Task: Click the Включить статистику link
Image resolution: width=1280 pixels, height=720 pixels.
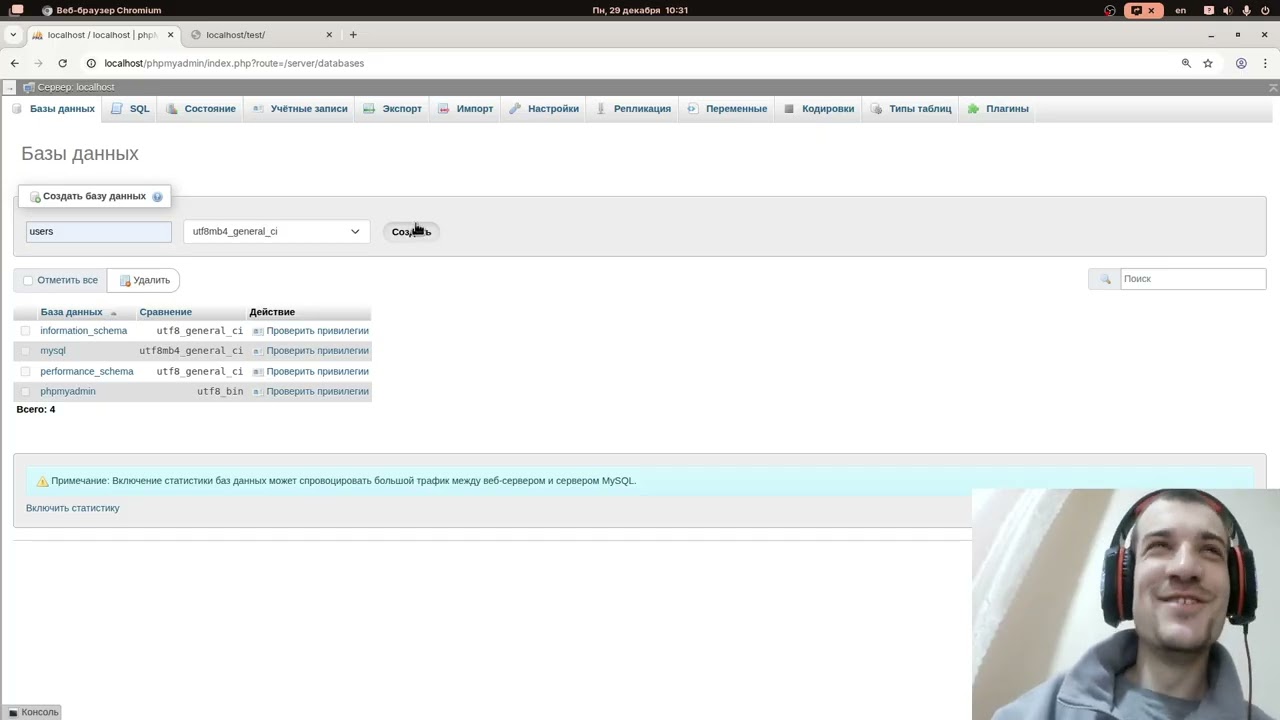Action: pos(73,508)
